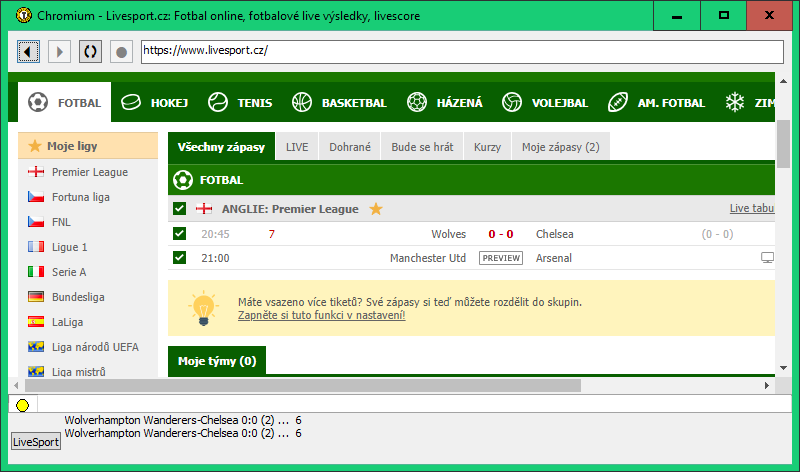Click the Zapněte si tuto funkci v nastavení link
The height and width of the screenshot is (472, 800).
click(321, 315)
